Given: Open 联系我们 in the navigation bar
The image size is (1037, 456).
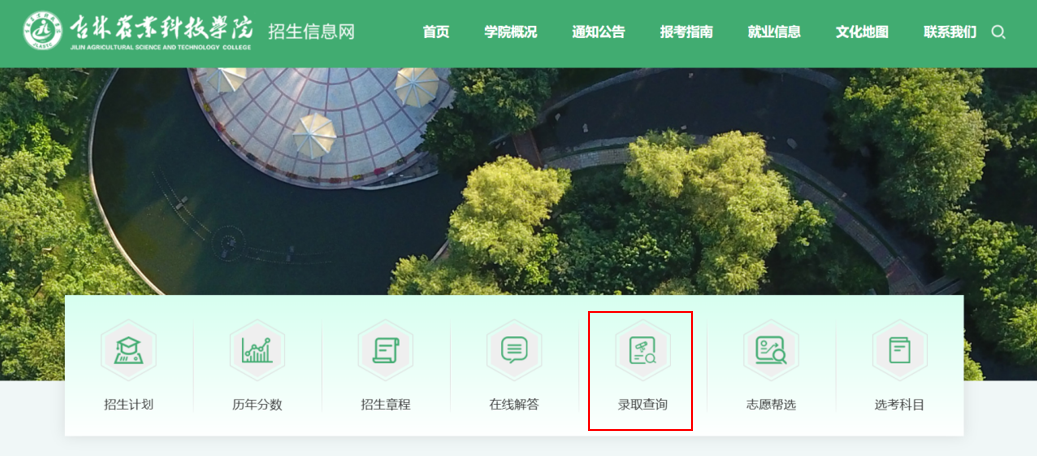Looking at the screenshot, I should (x=950, y=32).
